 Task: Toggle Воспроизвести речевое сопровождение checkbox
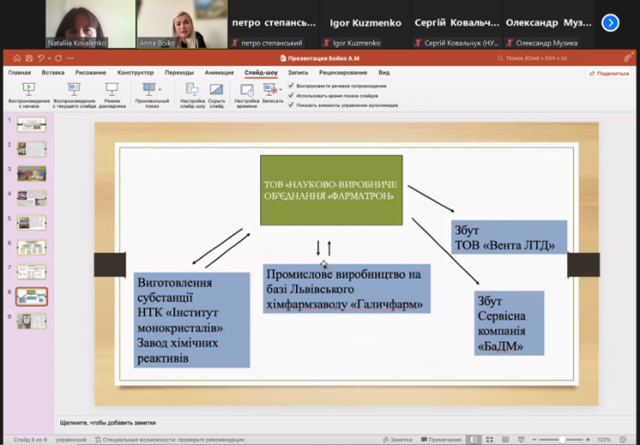291,86
